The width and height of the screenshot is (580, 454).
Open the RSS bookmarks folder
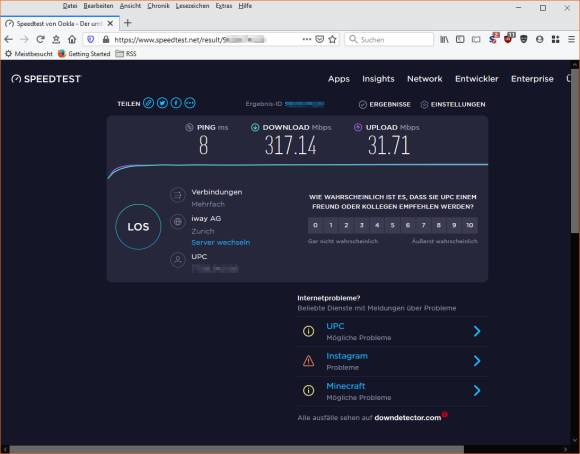click(x=126, y=54)
